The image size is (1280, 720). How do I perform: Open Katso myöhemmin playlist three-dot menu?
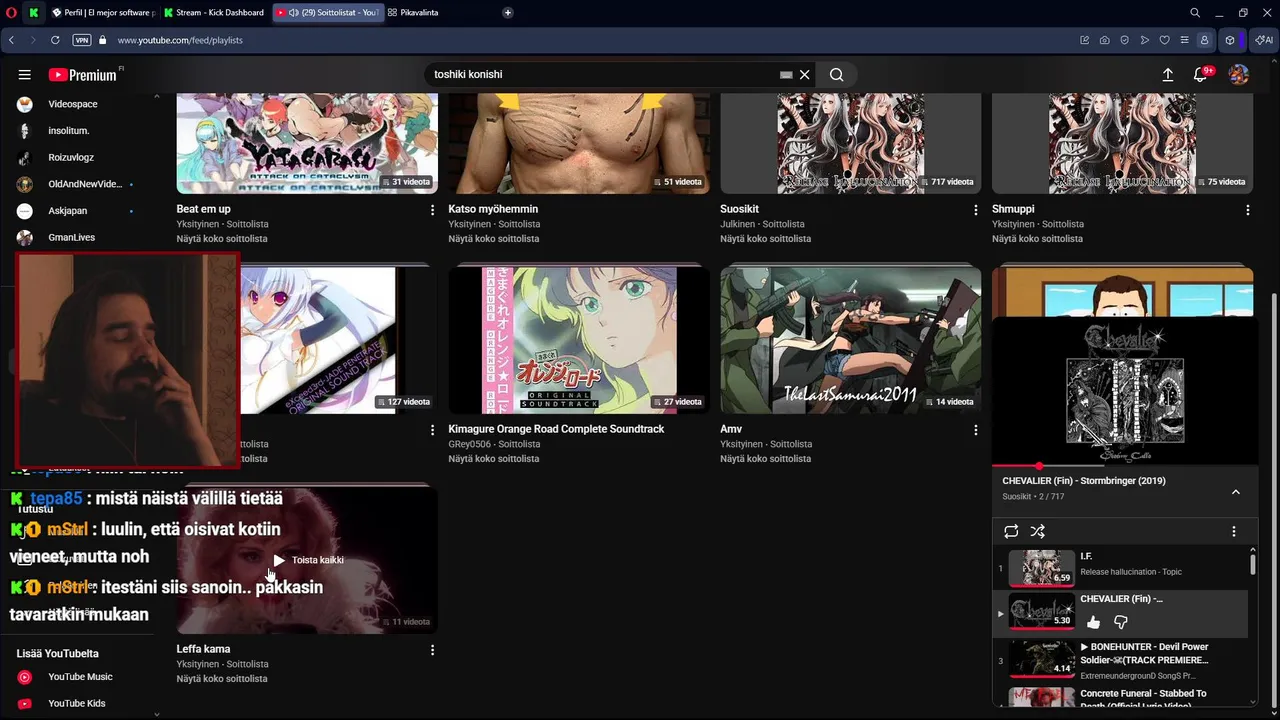pos(704,210)
